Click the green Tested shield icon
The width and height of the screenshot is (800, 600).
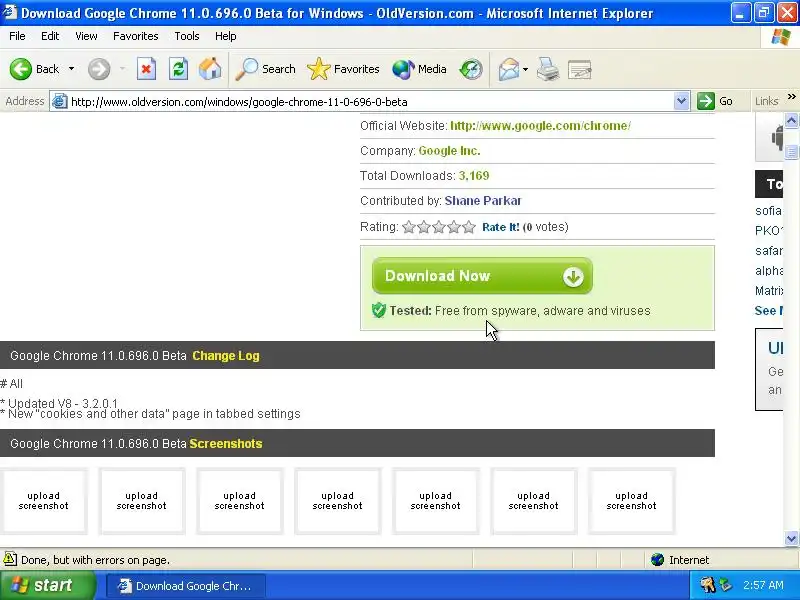click(x=379, y=310)
